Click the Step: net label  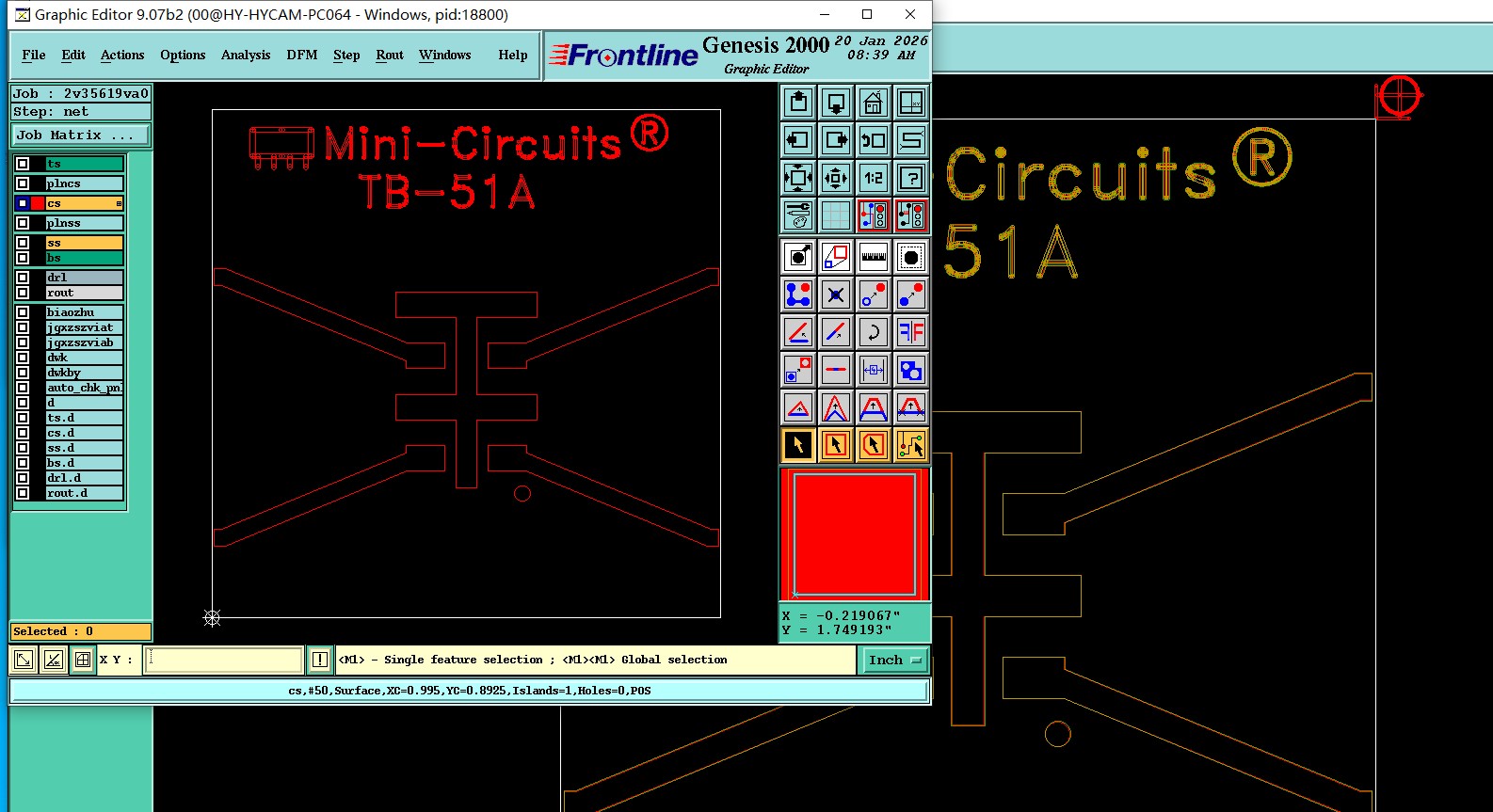(x=81, y=111)
